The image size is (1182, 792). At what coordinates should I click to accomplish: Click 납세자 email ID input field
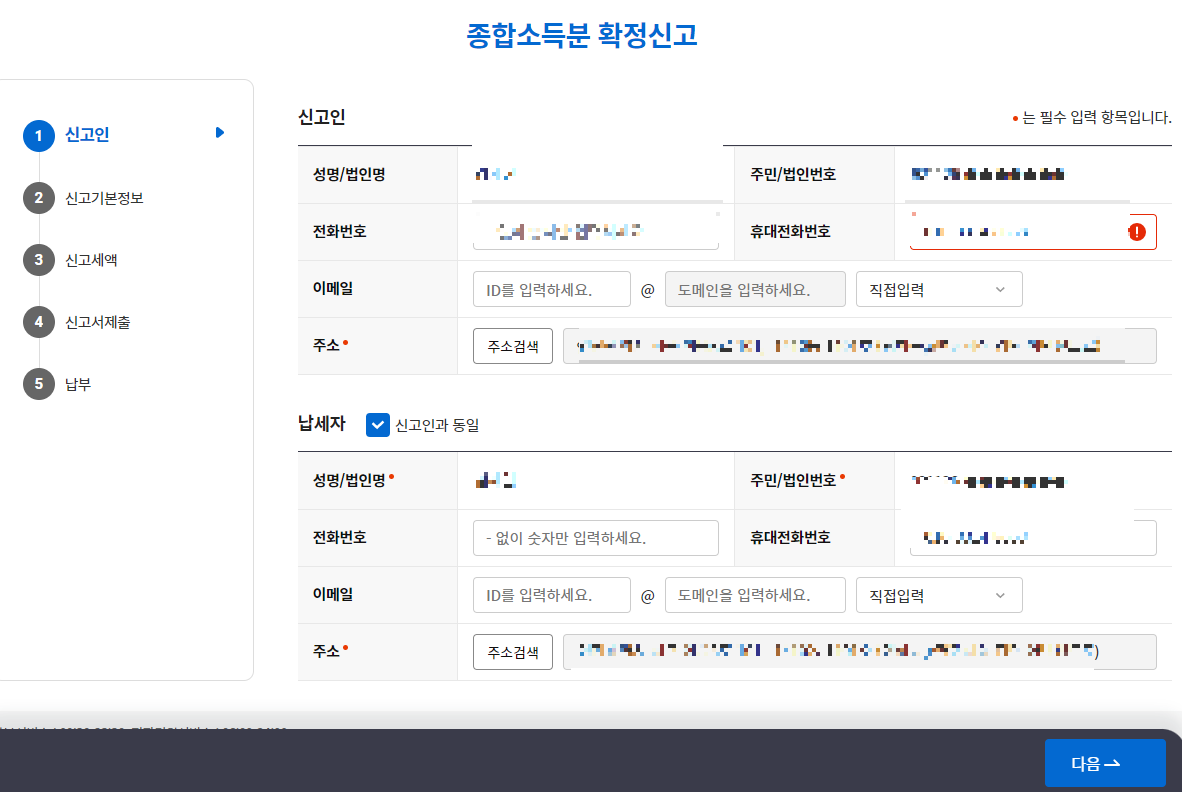pos(552,595)
